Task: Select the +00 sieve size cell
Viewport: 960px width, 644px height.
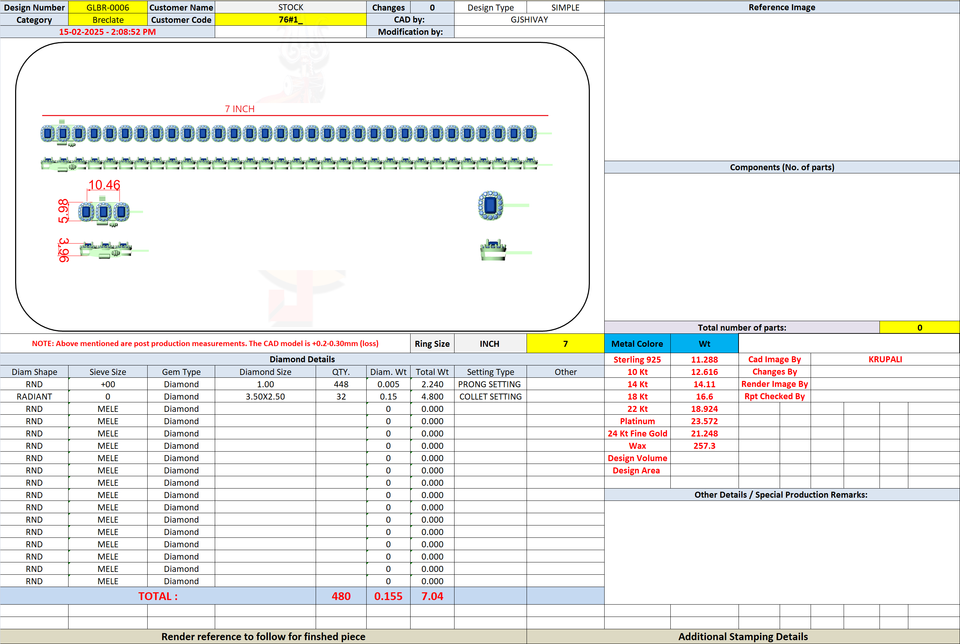Action: [x=108, y=384]
